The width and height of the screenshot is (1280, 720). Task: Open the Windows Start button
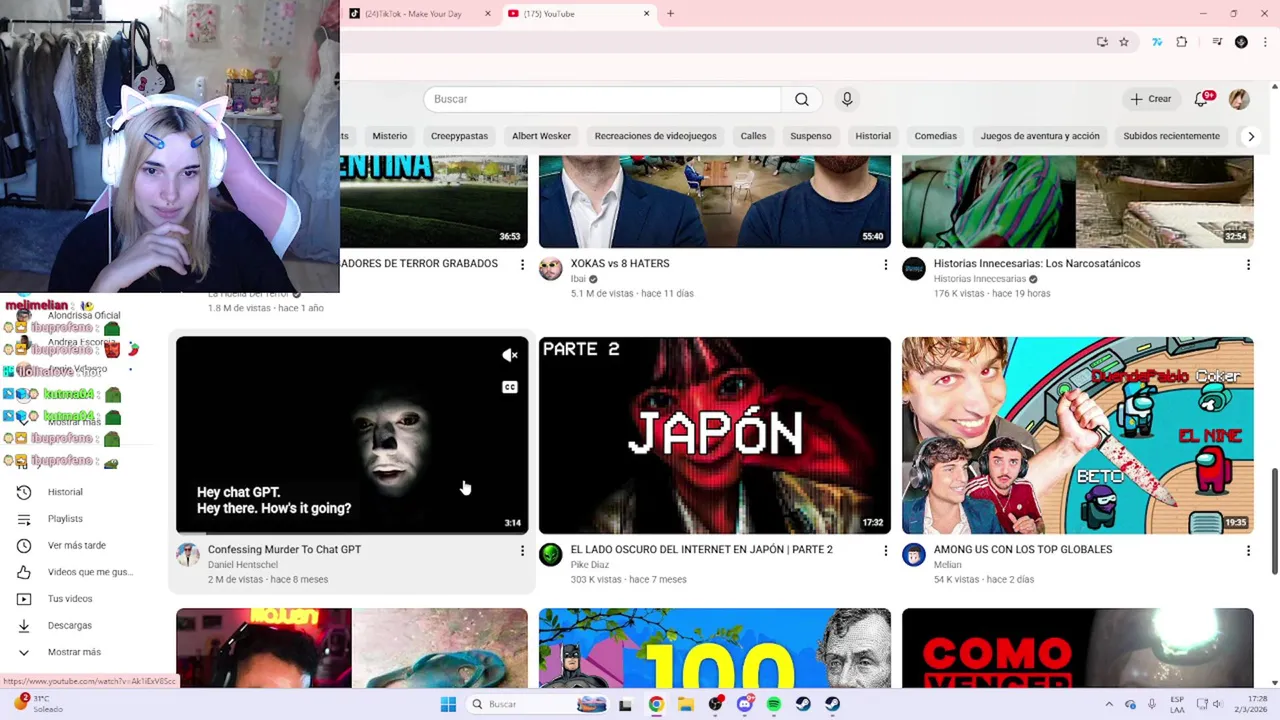click(448, 704)
